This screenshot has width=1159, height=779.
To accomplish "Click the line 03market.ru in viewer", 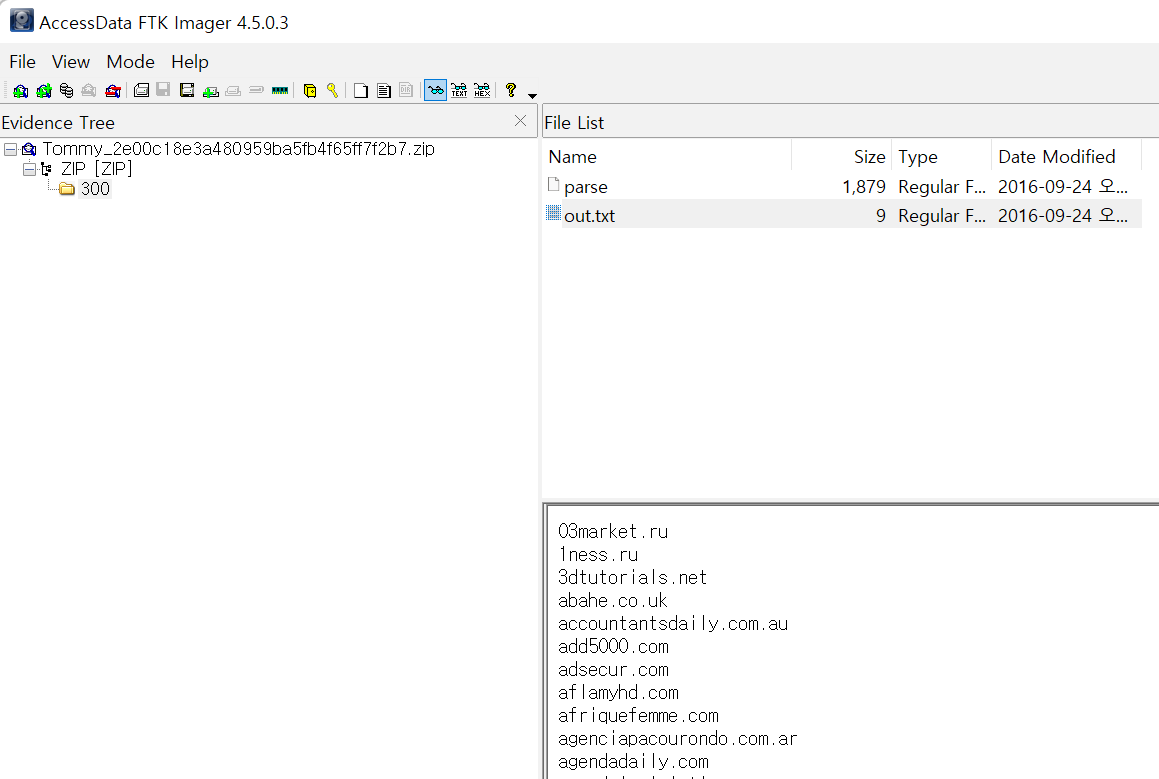I will tap(613, 531).
